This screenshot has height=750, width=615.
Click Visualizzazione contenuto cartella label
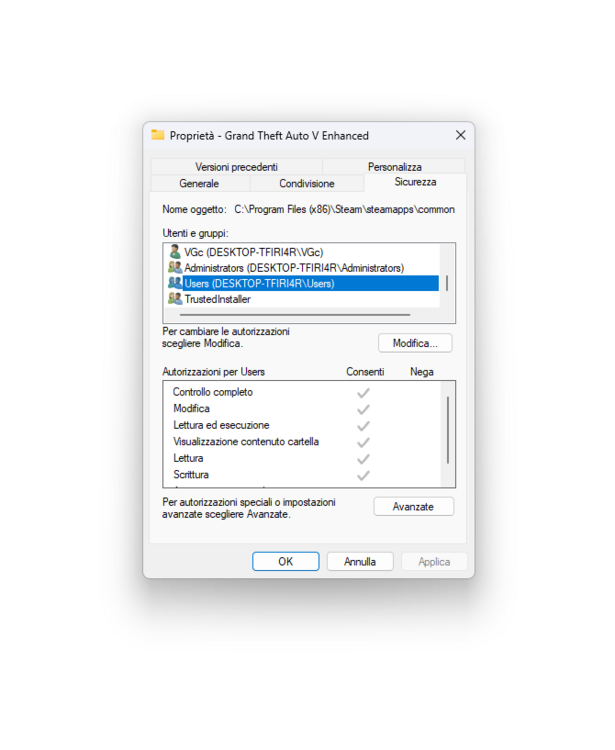(x=246, y=441)
